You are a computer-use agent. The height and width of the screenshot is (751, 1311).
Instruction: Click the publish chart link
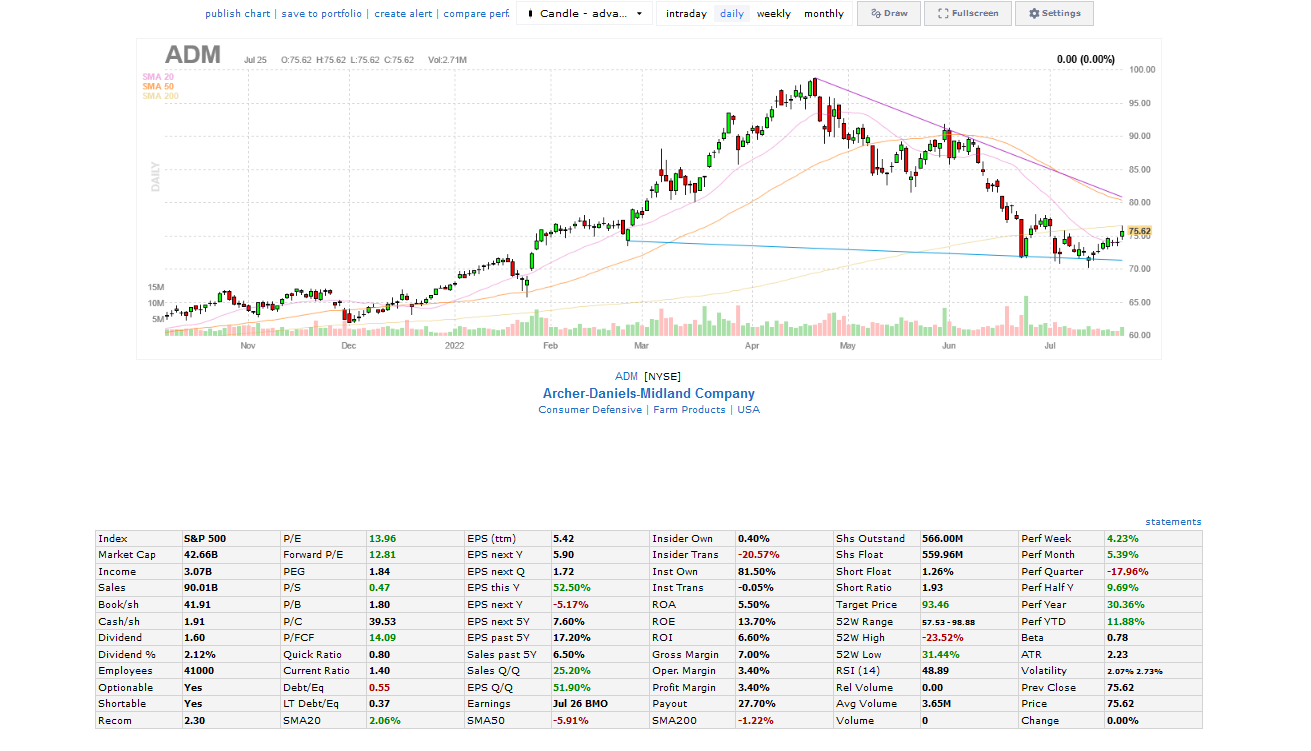point(238,14)
